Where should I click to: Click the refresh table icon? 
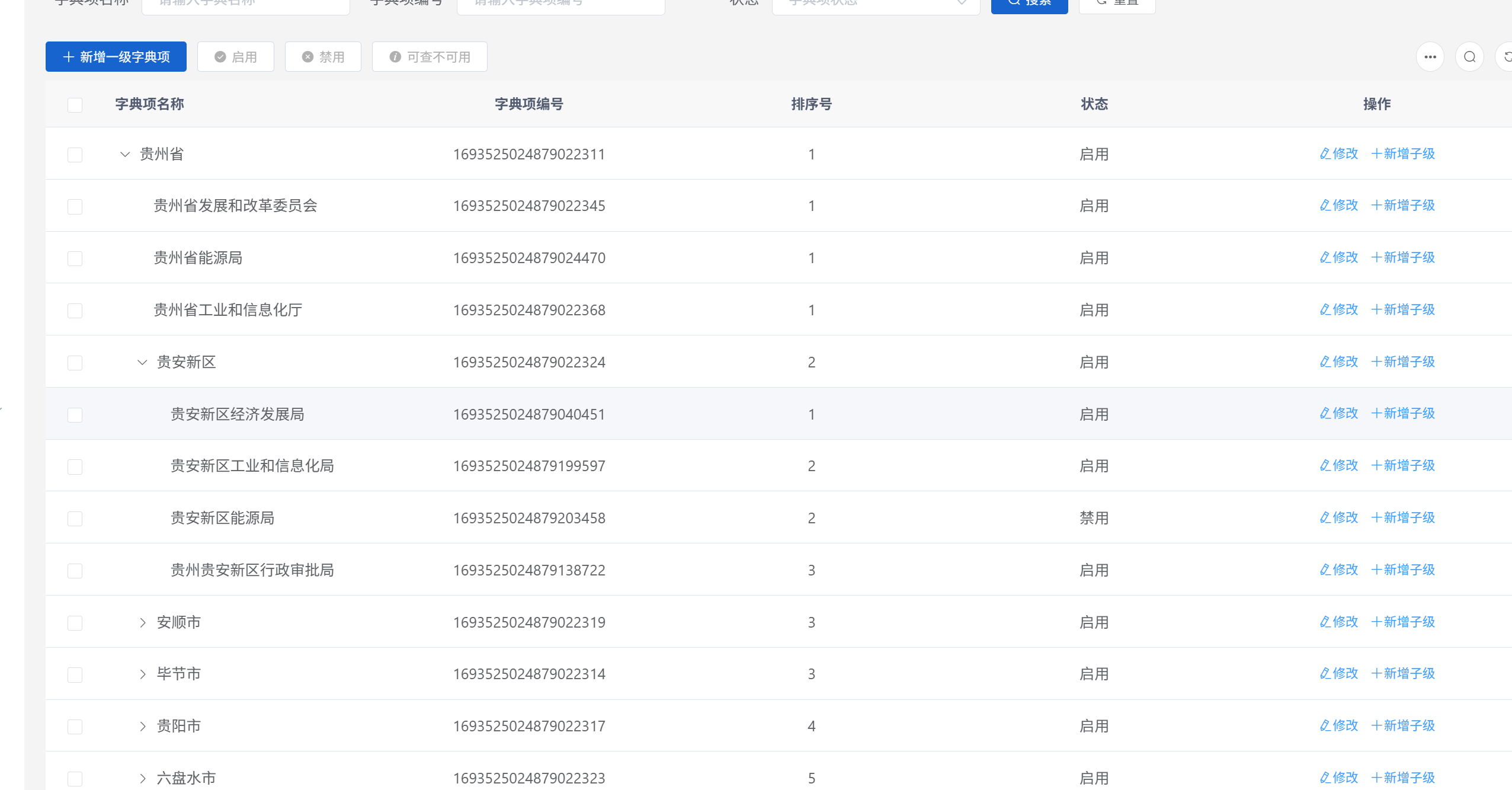coord(1507,57)
